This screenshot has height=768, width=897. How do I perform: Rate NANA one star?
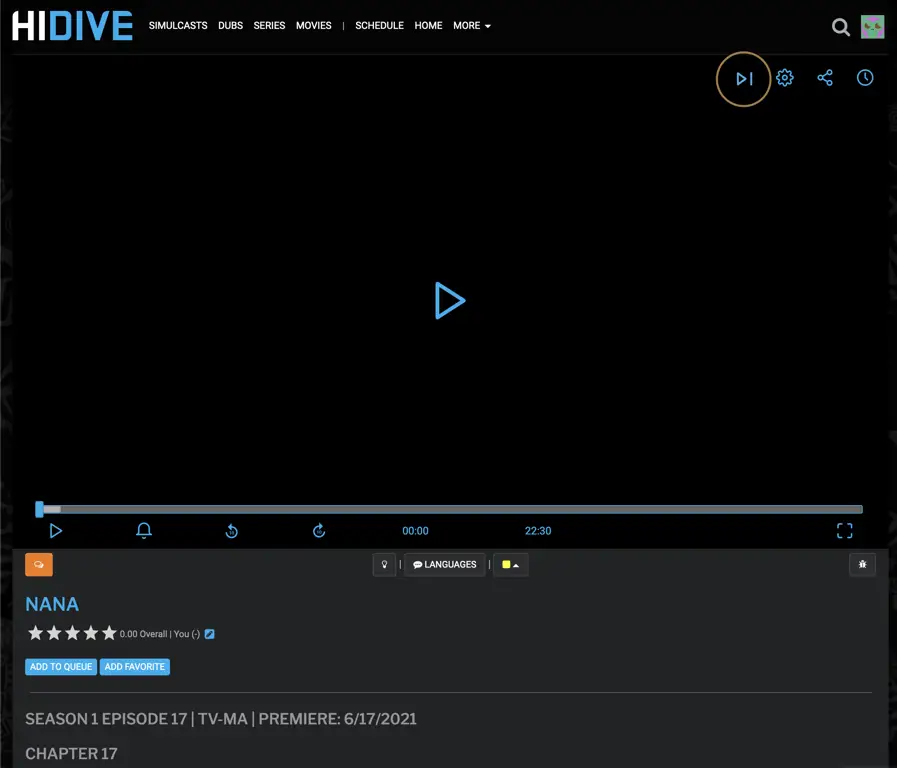click(35, 633)
